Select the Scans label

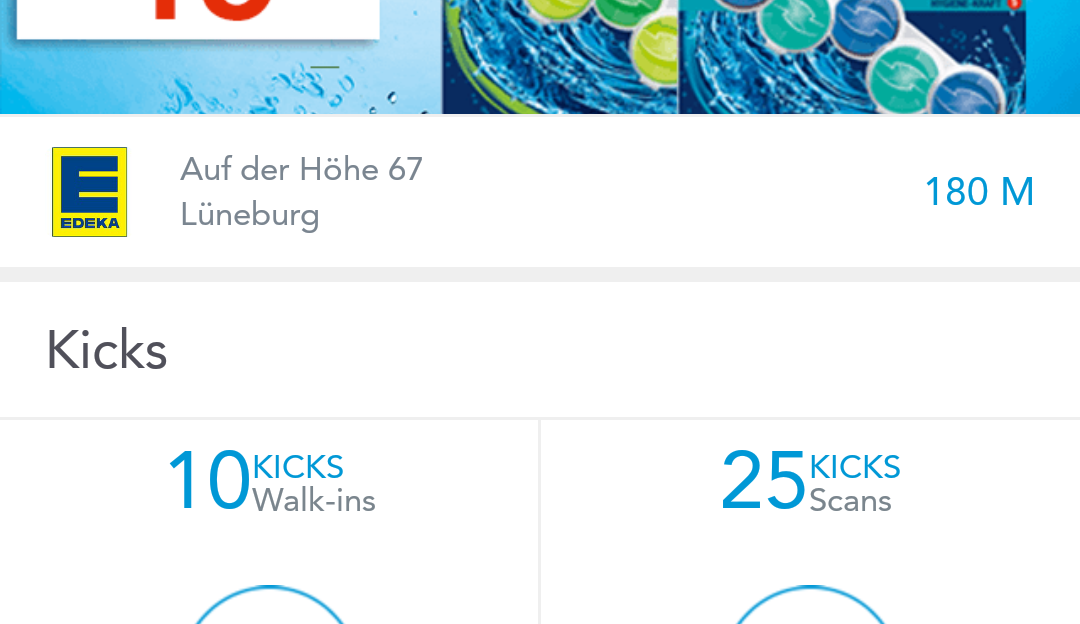point(851,501)
